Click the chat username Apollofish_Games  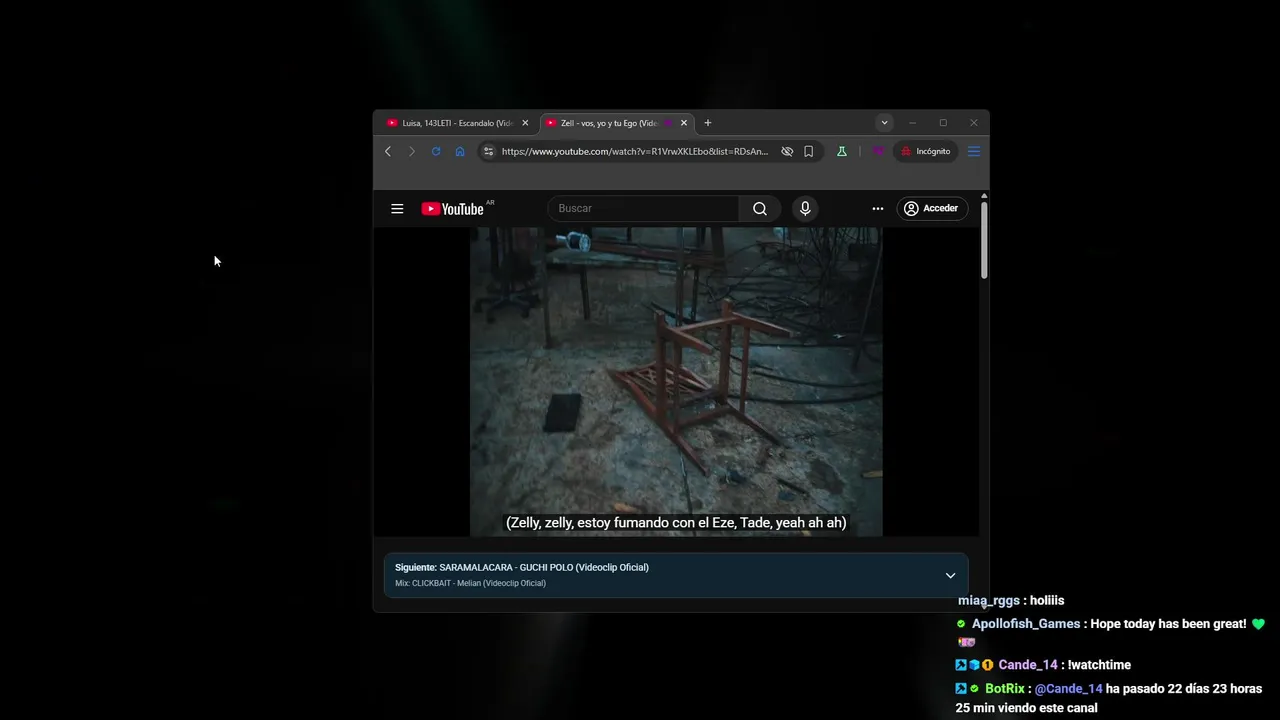coord(1026,623)
